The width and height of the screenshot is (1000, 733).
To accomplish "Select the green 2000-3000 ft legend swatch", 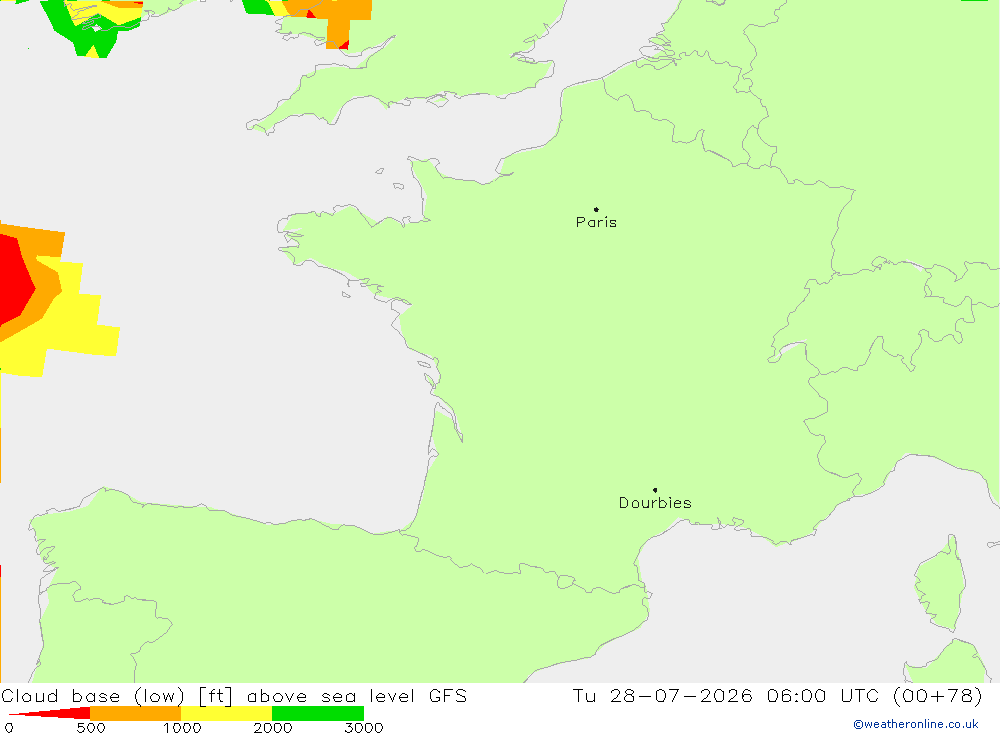I will 318,713.
